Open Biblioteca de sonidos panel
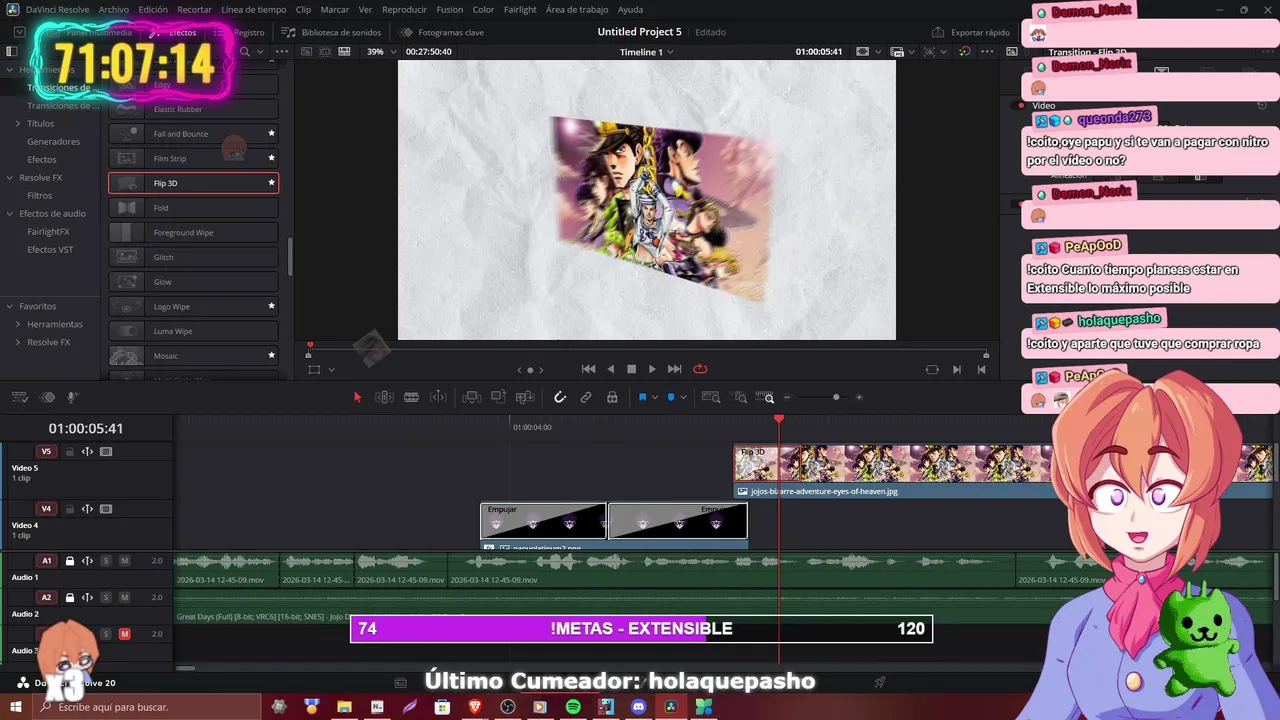 [x=331, y=32]
